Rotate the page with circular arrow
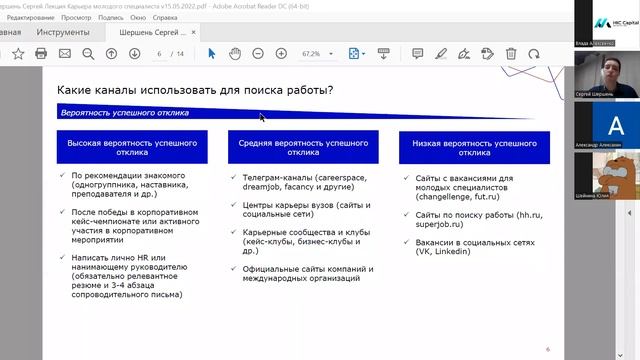Viewport: 640px width, 360px height. (534, 53)
